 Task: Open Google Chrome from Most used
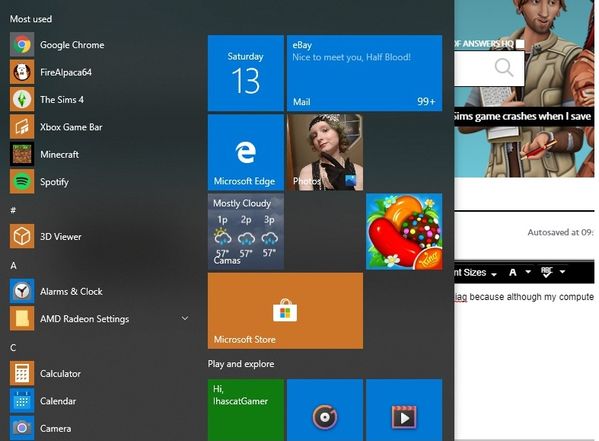click(x=101, y=45)
